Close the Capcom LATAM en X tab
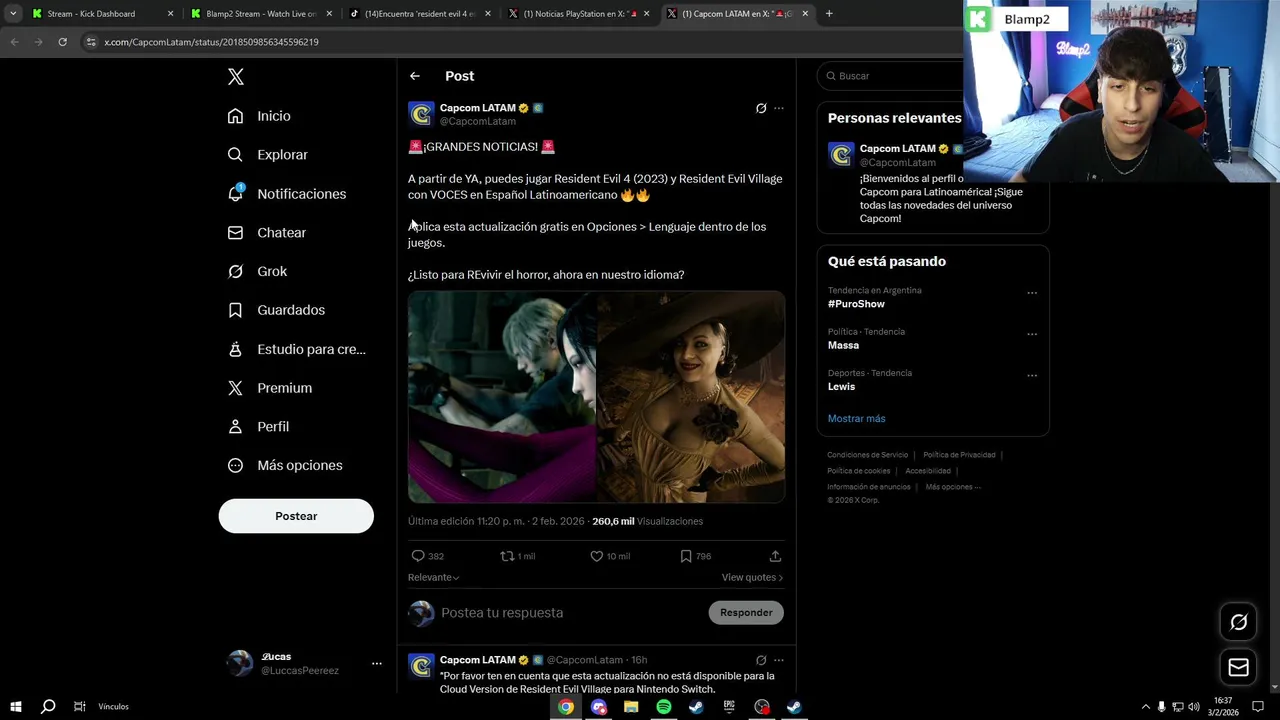This screenshot has width=1280, height=720. [805, 14]
